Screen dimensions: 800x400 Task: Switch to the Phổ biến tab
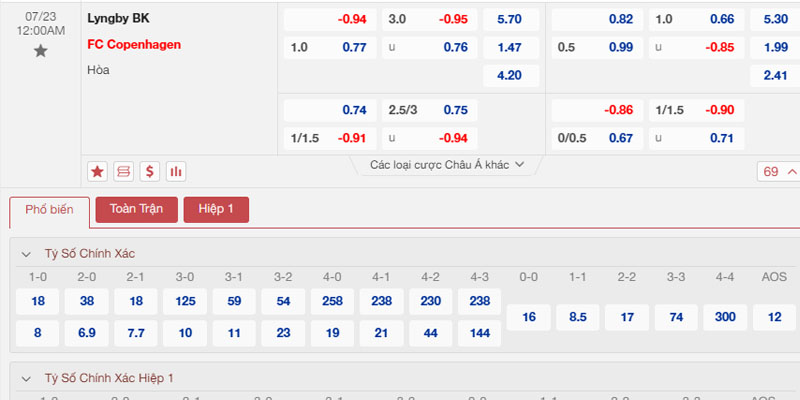point(49,210)
